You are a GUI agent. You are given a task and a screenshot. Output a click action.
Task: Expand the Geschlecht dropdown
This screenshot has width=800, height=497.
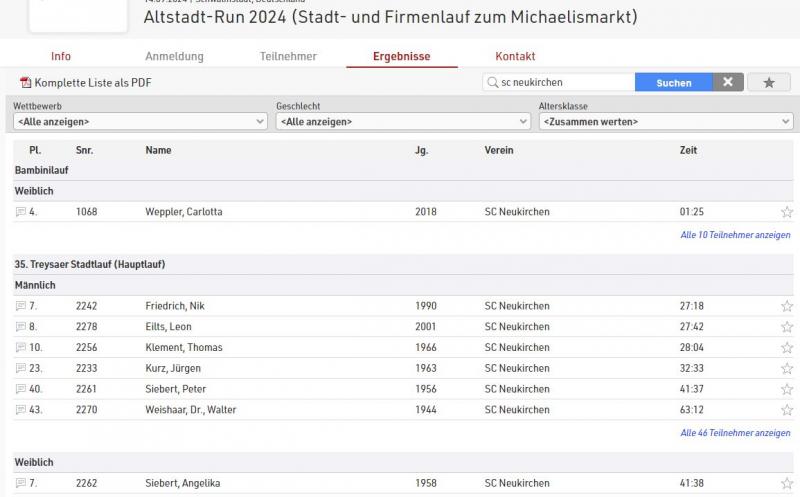[403, 121]
